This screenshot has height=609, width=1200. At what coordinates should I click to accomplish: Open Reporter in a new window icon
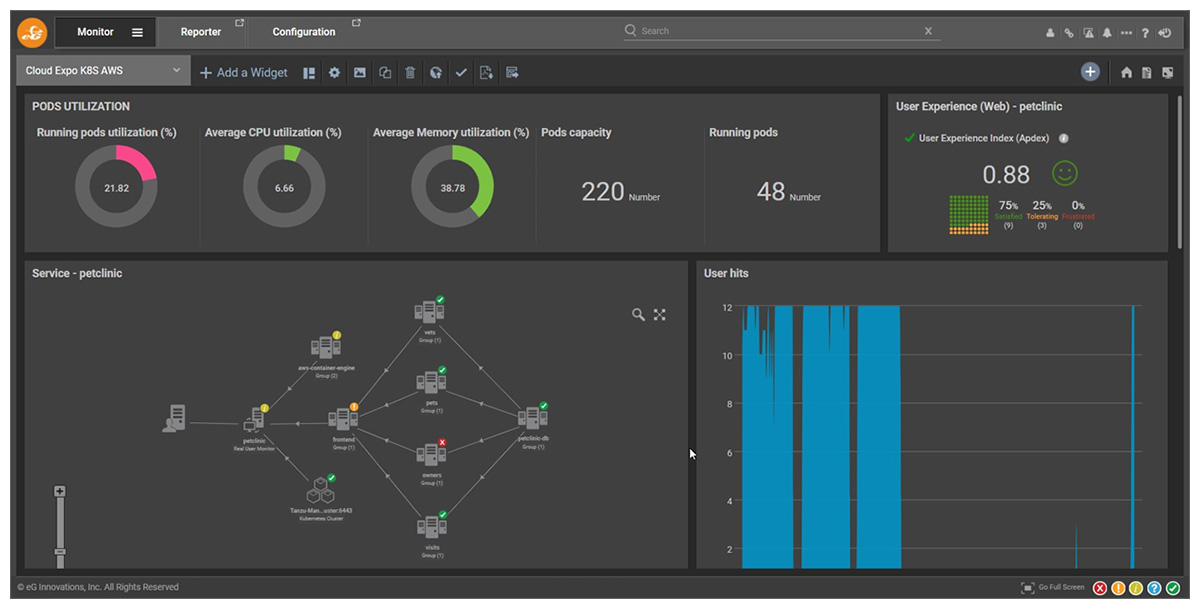click(239, 23)
